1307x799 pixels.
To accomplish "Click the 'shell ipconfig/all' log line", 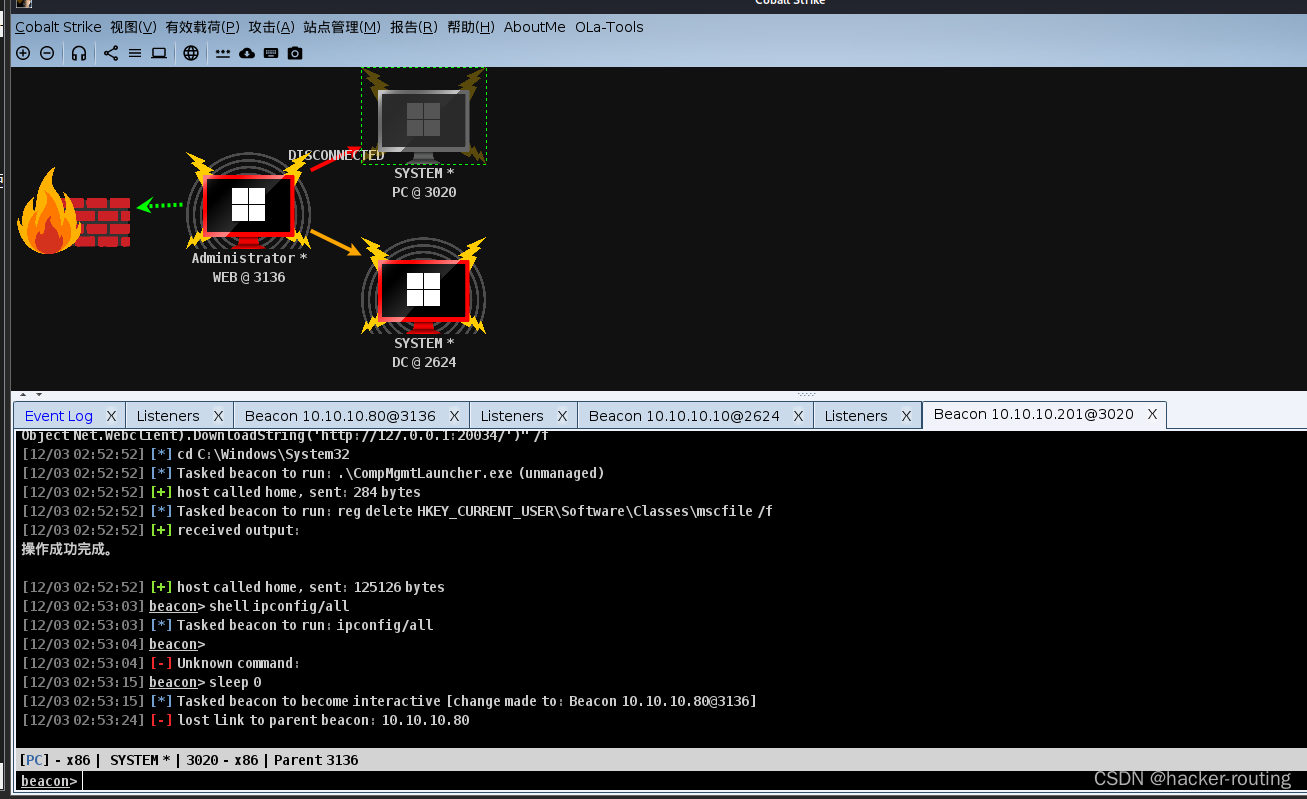I will (186, 606).
